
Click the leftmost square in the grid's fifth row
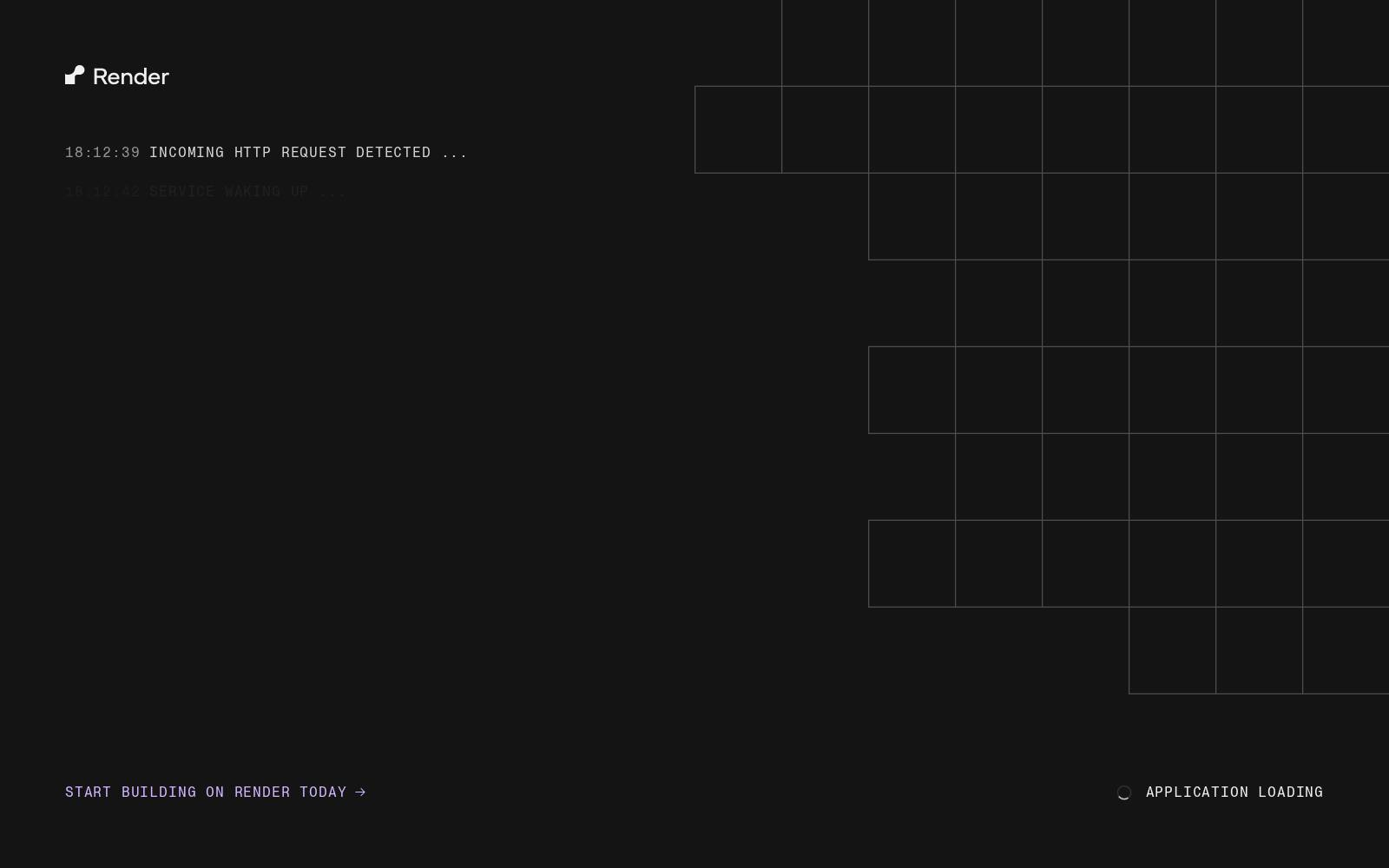pos(912,390)
